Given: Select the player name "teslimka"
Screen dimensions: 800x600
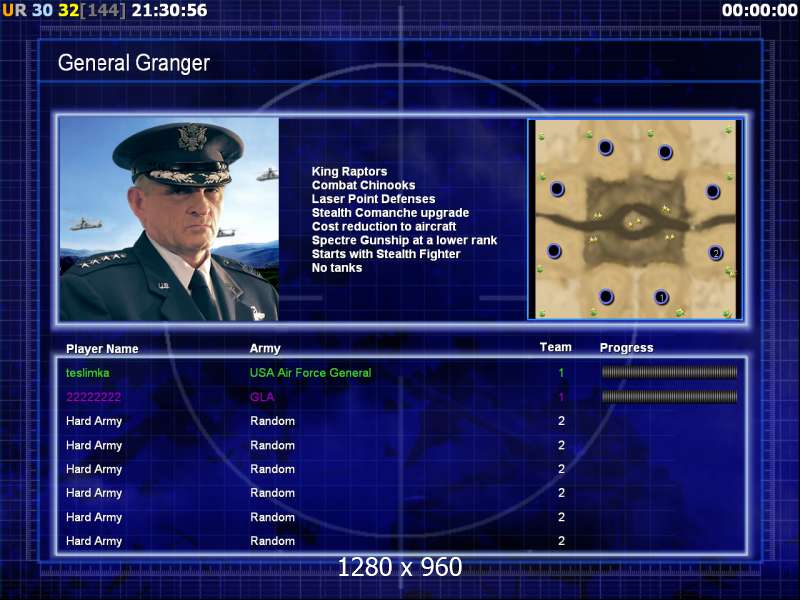Looking at the screenshot, I should [x=87, y=373].
